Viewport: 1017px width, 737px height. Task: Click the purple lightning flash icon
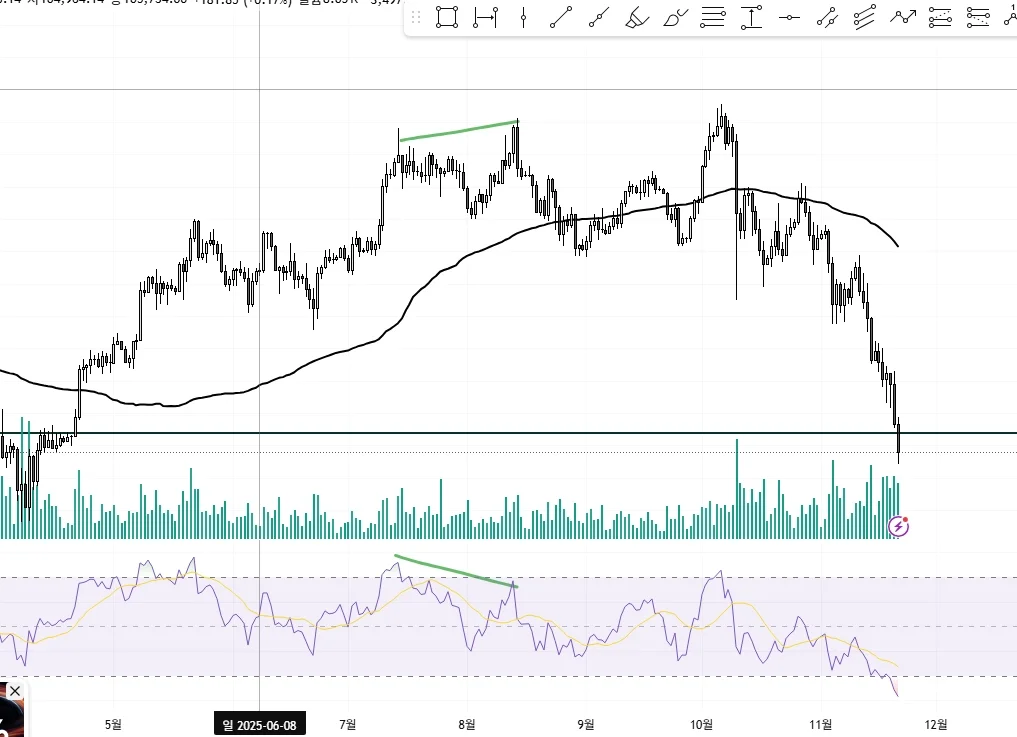[x=898, y=526]
